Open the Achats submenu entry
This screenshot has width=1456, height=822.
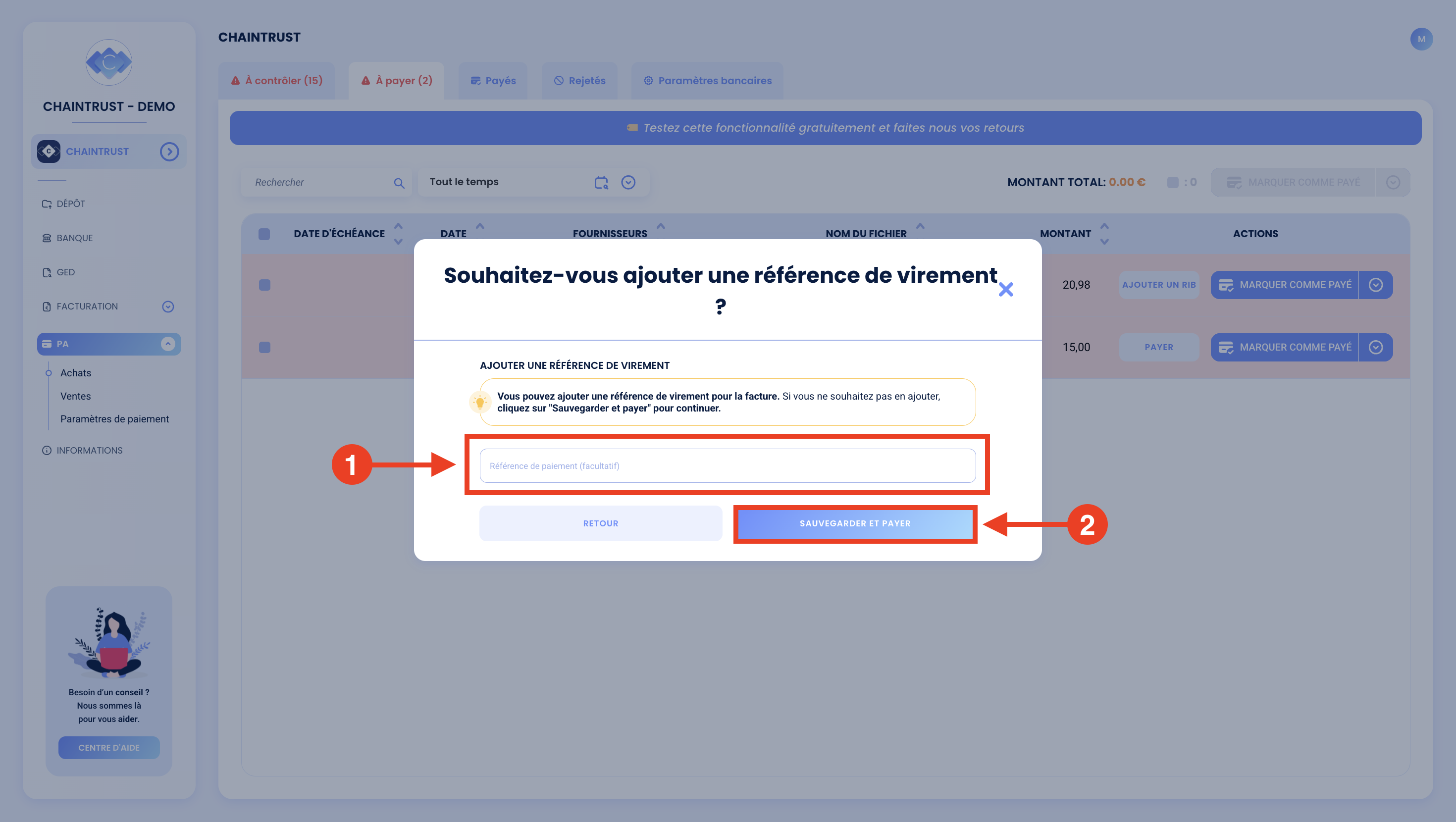76,373
